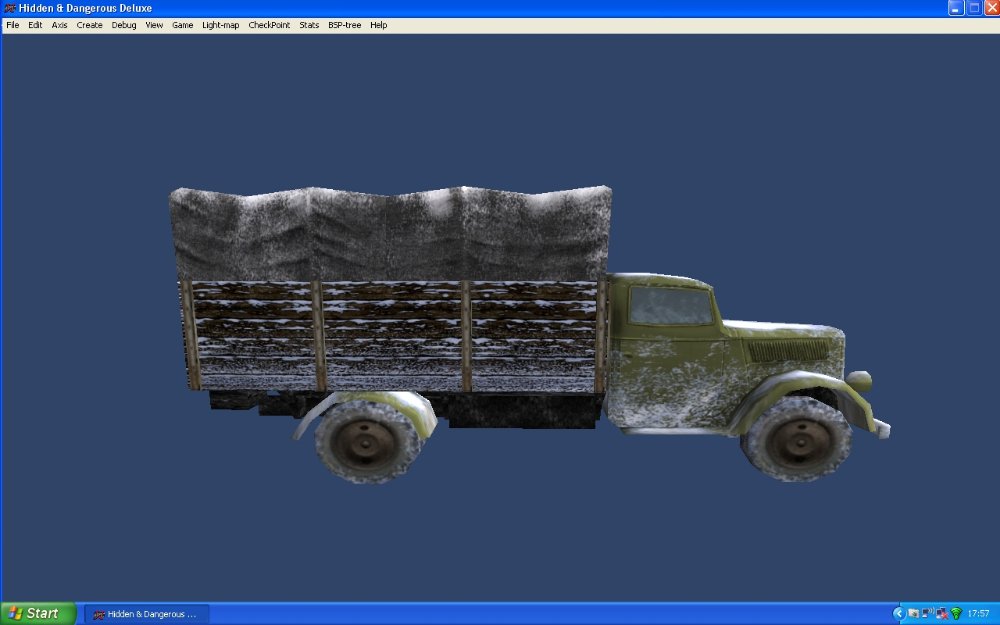The width and height of the screenshot is (1000, 625).
Task: Expand the hidden system tray icons chevron
Action: [x=899, y=612]
